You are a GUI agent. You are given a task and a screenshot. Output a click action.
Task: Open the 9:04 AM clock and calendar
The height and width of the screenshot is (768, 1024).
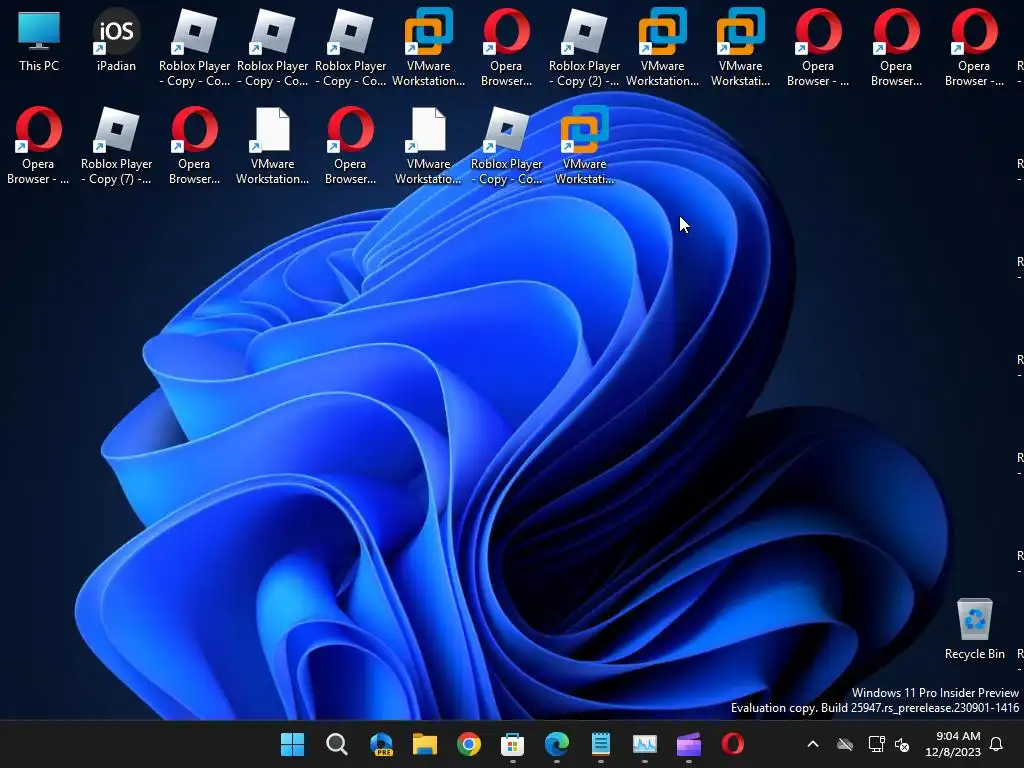pyautogui.click(x=953, y=744)
